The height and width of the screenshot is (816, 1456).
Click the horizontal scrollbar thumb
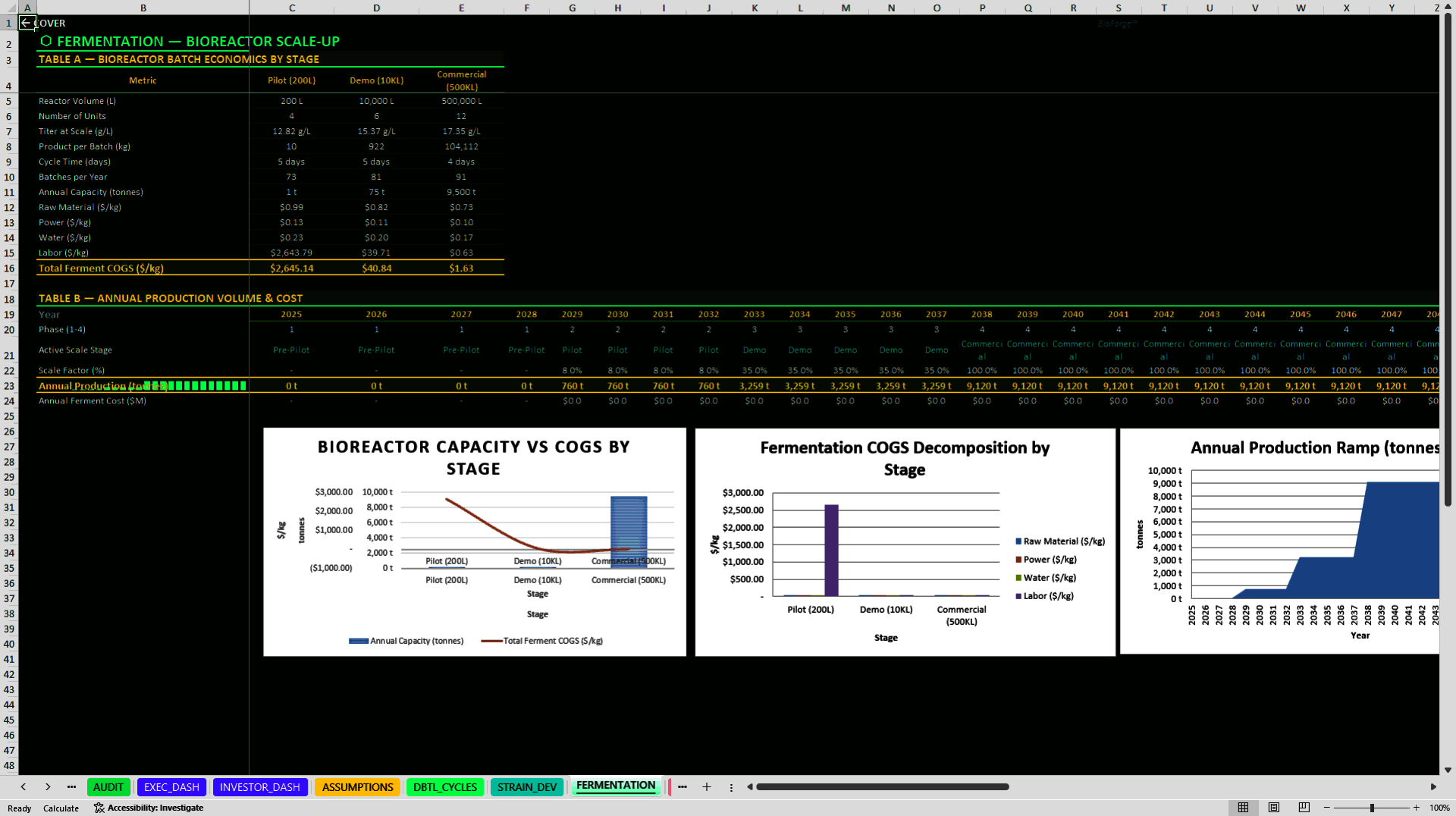883,787
